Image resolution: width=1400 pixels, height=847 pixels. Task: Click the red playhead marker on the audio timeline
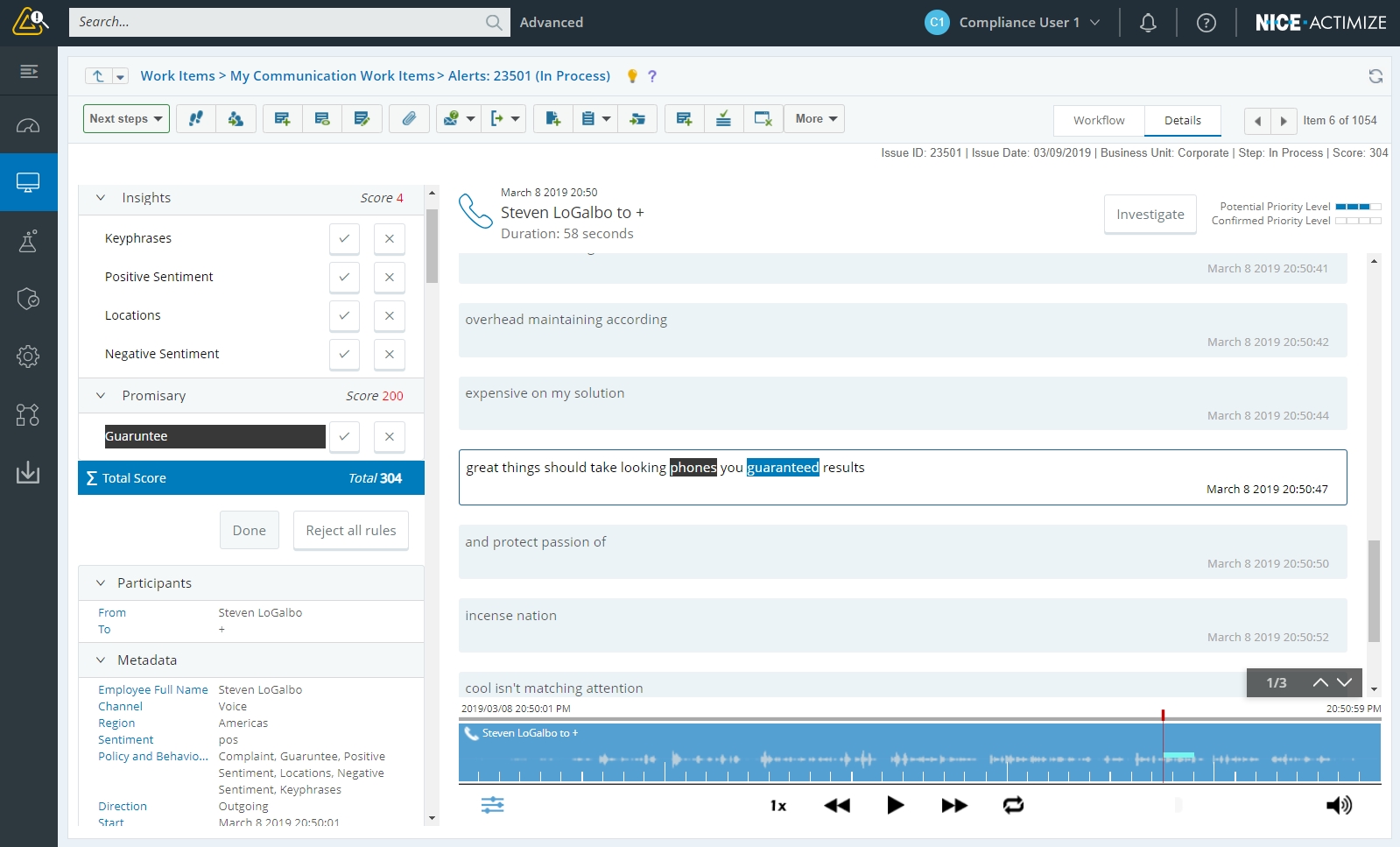pyautogui.click(x=1163, y=716)
